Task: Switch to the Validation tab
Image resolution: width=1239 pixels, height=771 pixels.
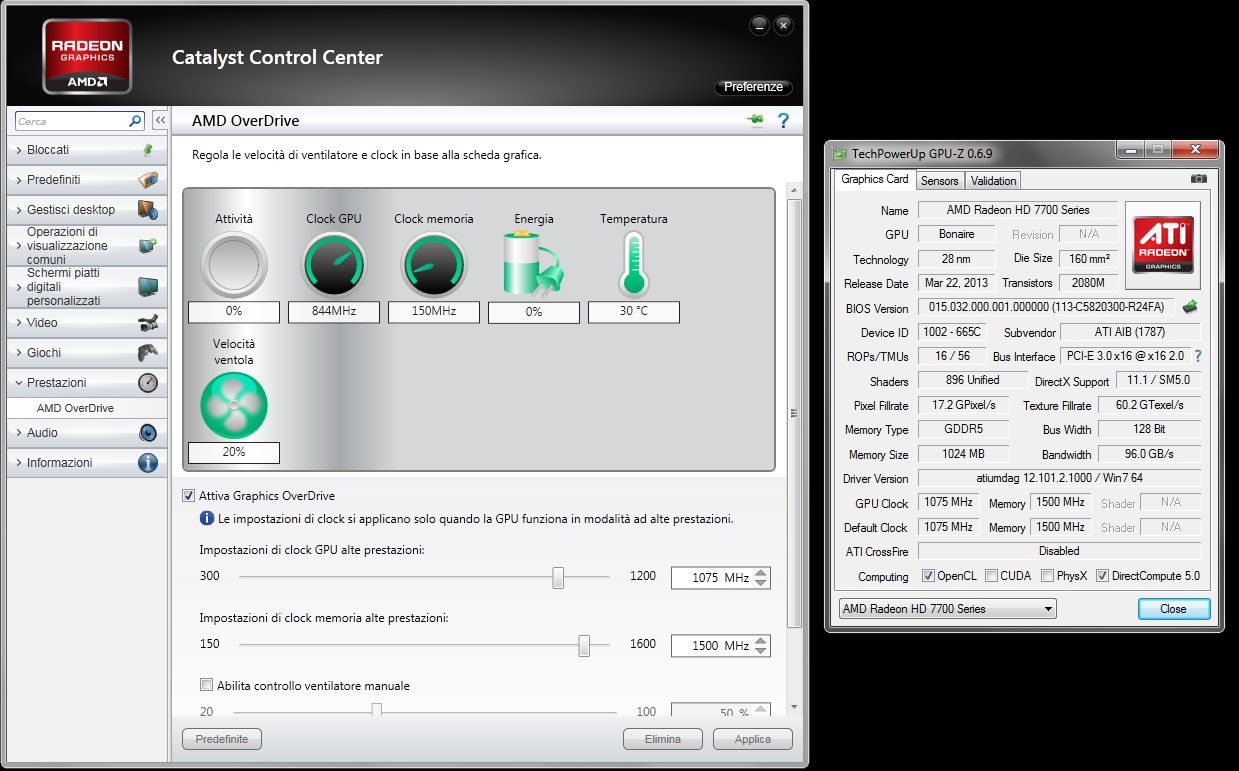Action: [x=993, y=180]
